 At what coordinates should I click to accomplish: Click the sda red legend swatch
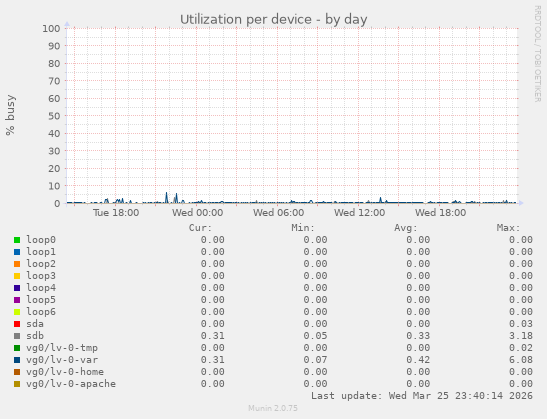(x=17, y=324)
